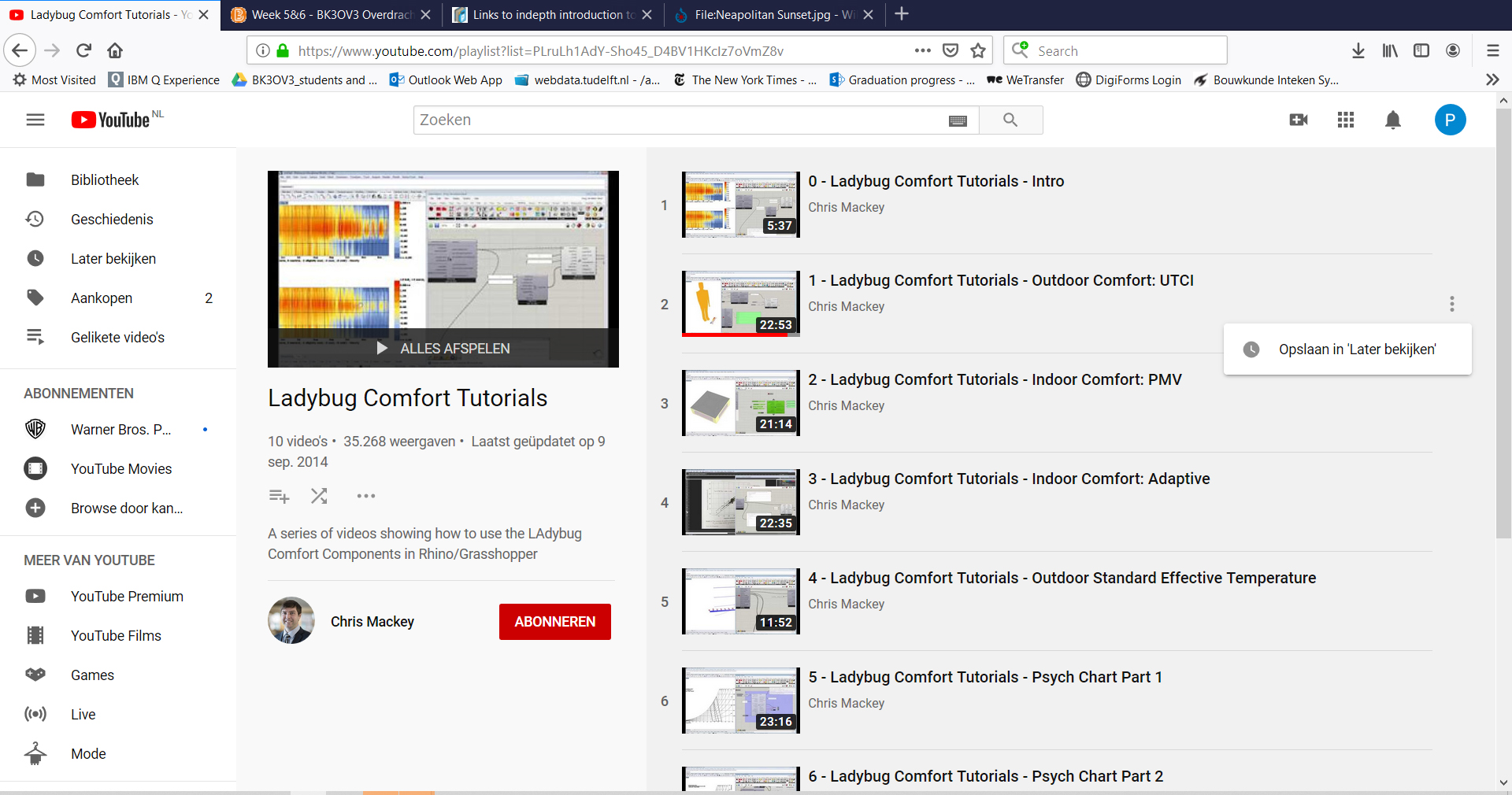Open Indoor Comfort: PMV video thumbnail
1512x795 pixels.
(x=741, y=403)
